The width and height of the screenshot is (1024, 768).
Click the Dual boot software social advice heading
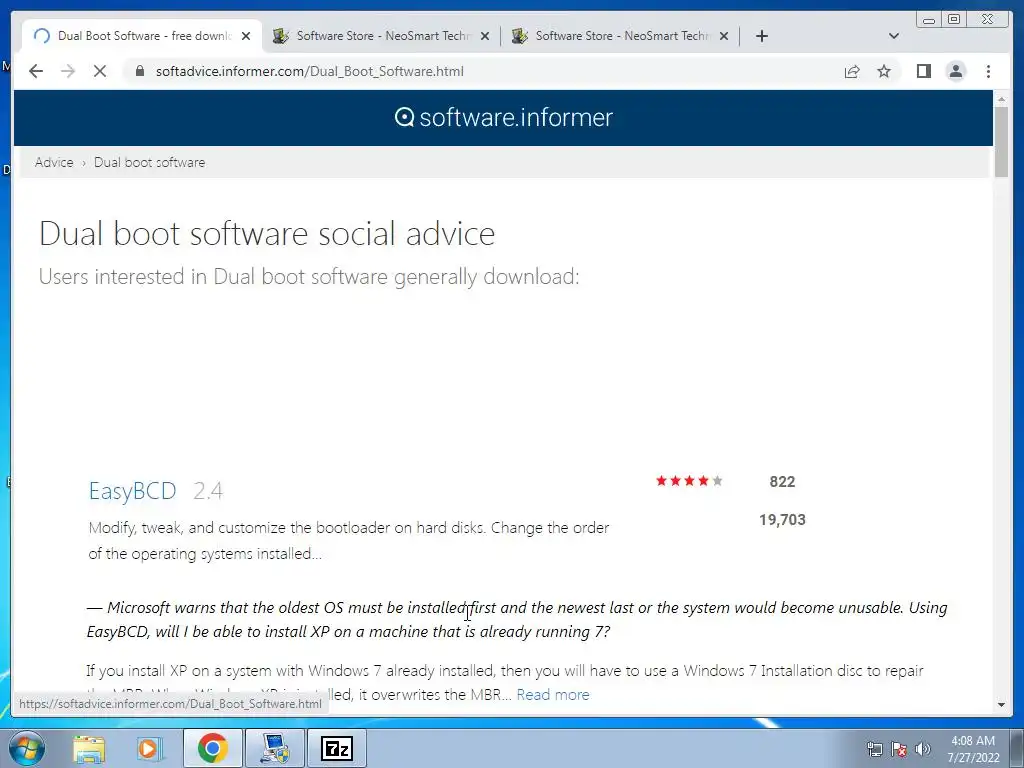(x=267, y=234)
